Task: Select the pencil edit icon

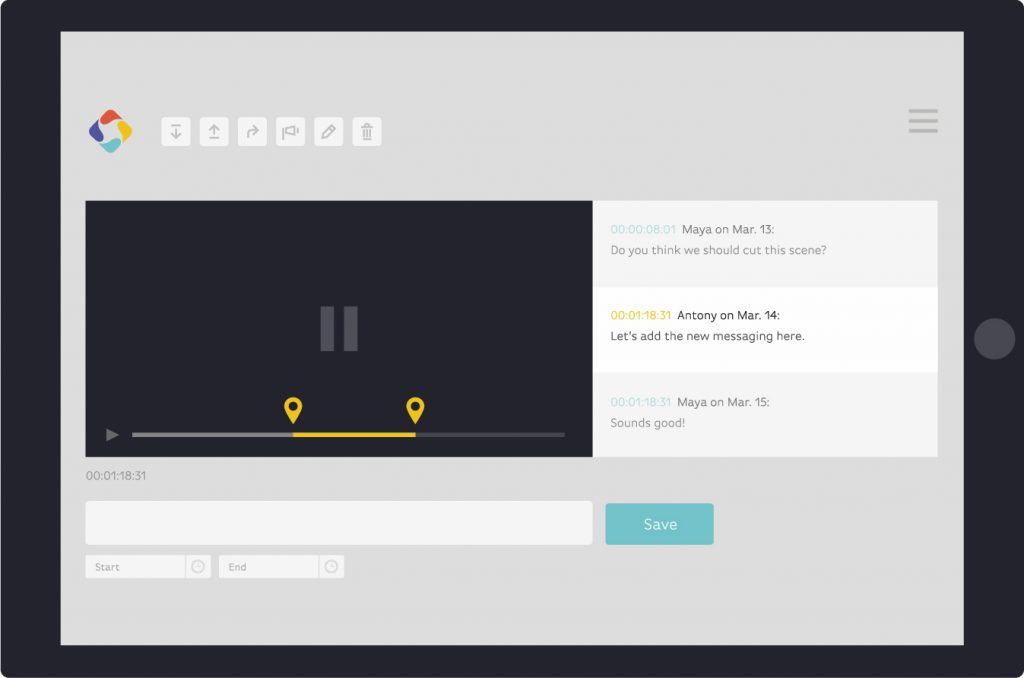Action: click(328, 132)
